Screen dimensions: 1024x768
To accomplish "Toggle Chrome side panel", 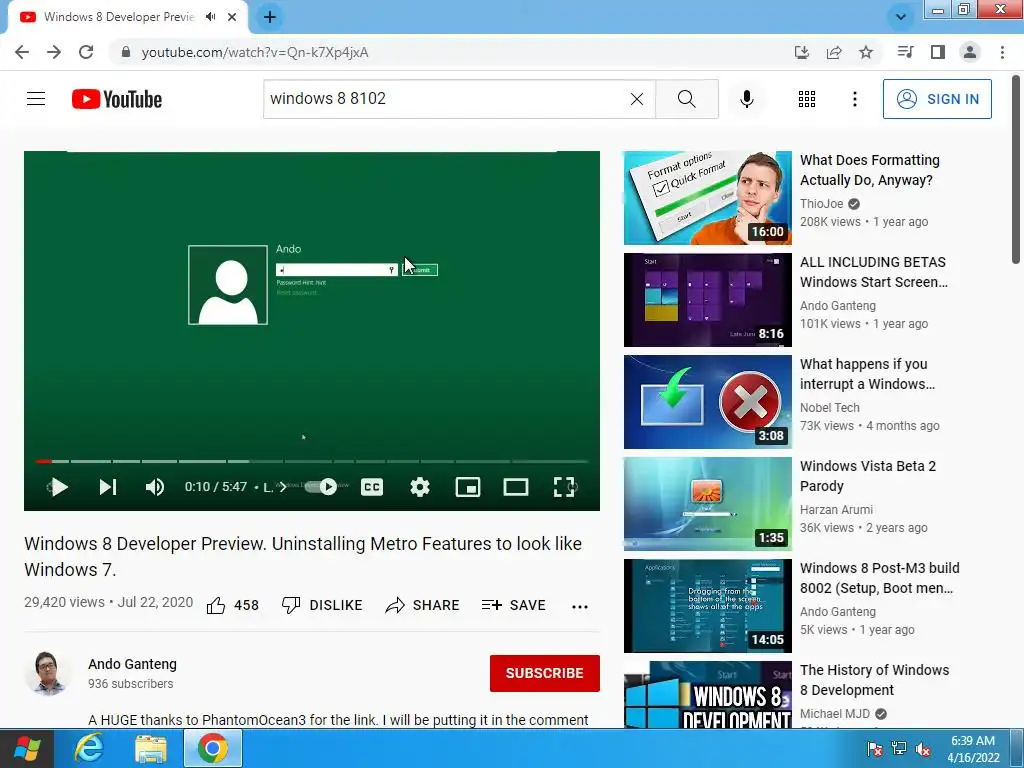I will (x=938, y=52).
